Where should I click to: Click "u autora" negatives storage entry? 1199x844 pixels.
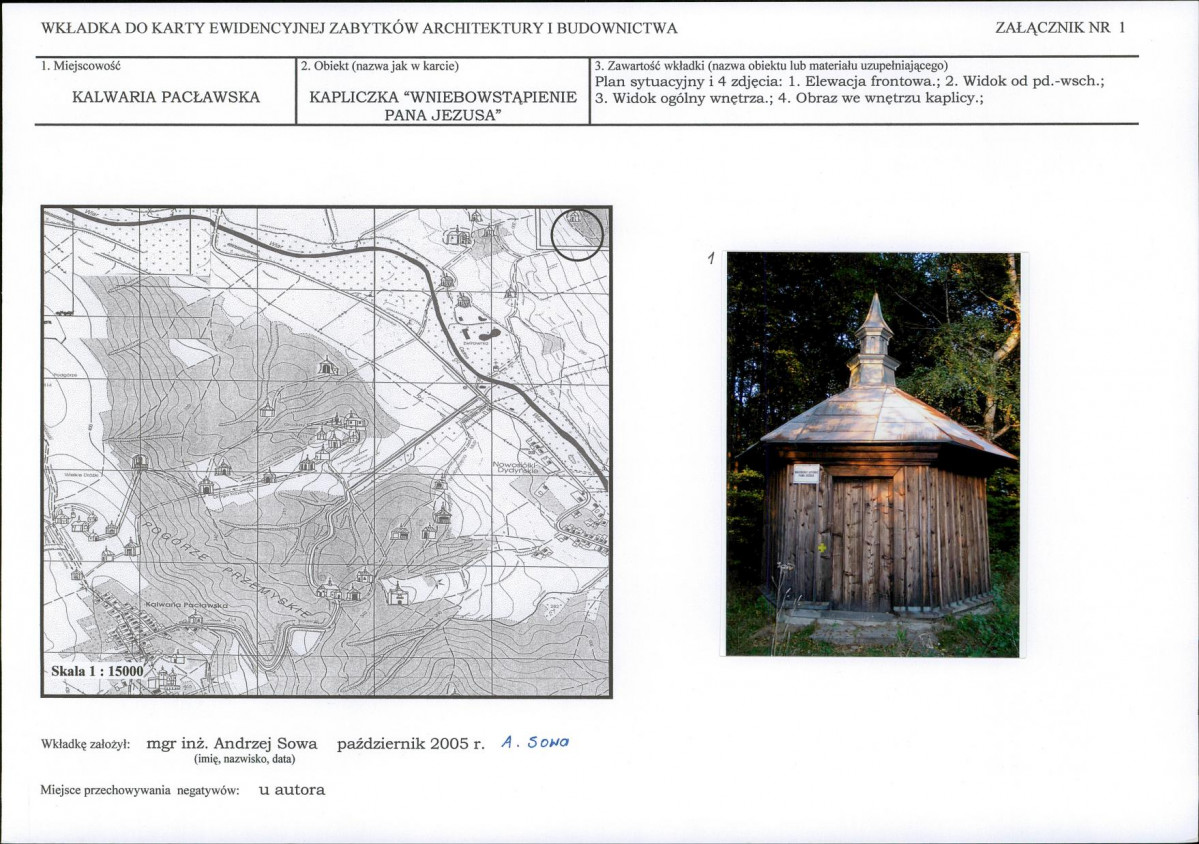point(292,789)
